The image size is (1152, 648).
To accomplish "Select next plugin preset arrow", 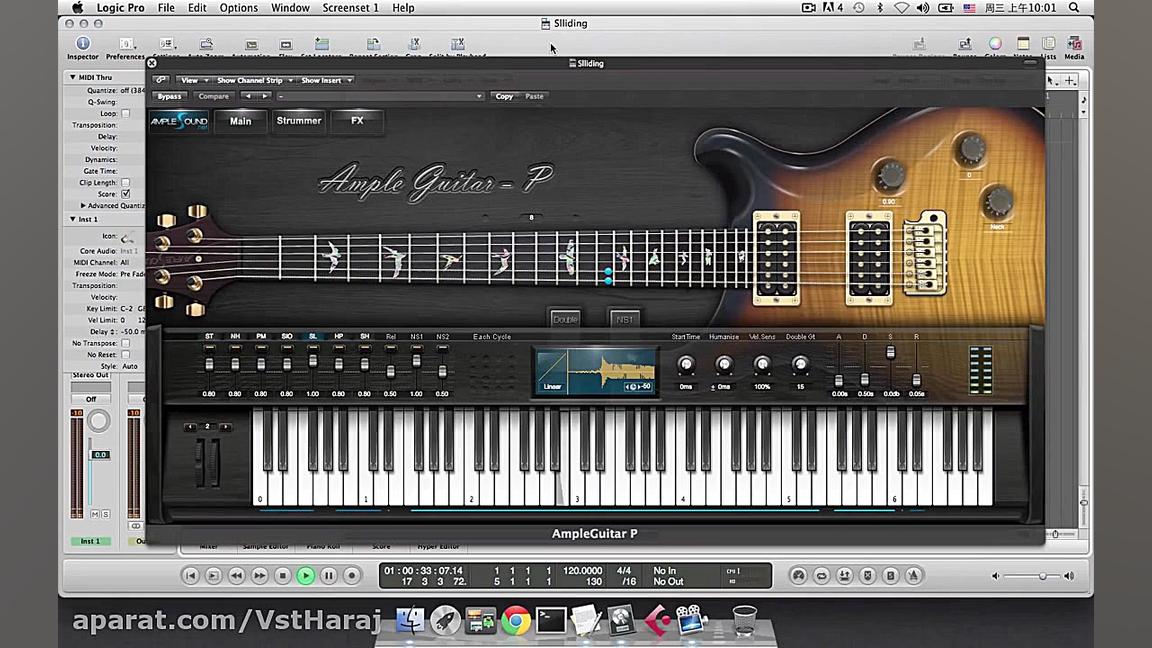I will [265, 96].
